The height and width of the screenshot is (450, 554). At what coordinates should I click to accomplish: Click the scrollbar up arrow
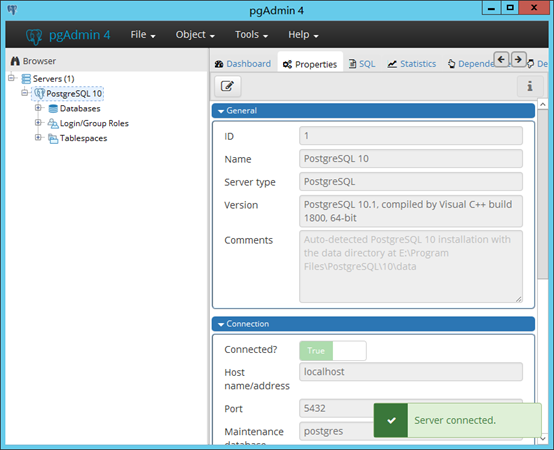(x=543, y=104)
